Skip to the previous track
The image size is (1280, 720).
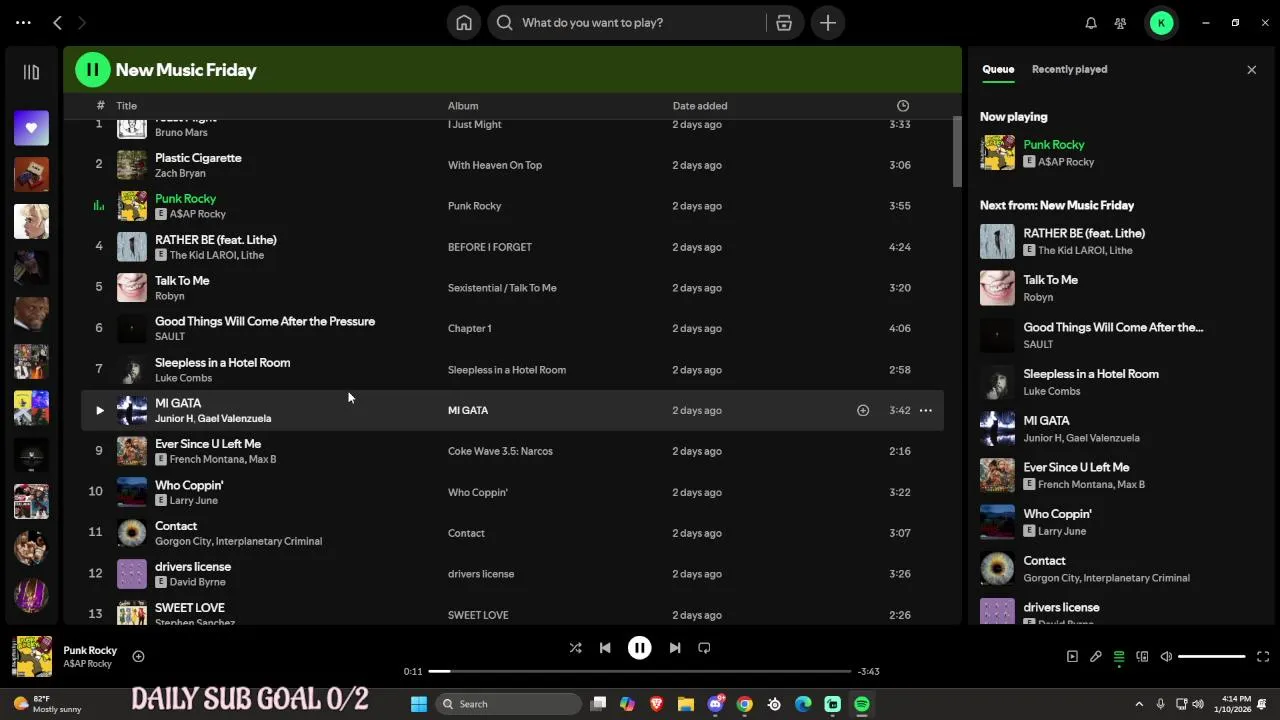tap(605, 648)
